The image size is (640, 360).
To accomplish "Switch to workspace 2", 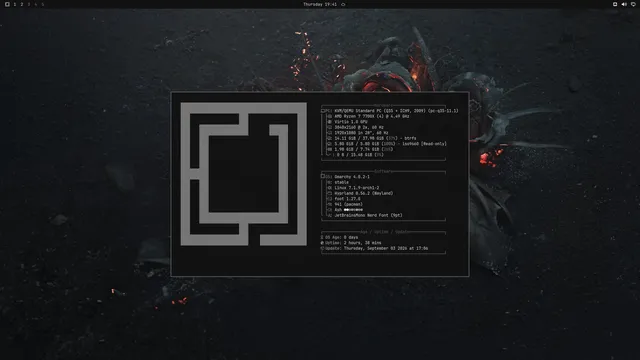I will (22, 4).
